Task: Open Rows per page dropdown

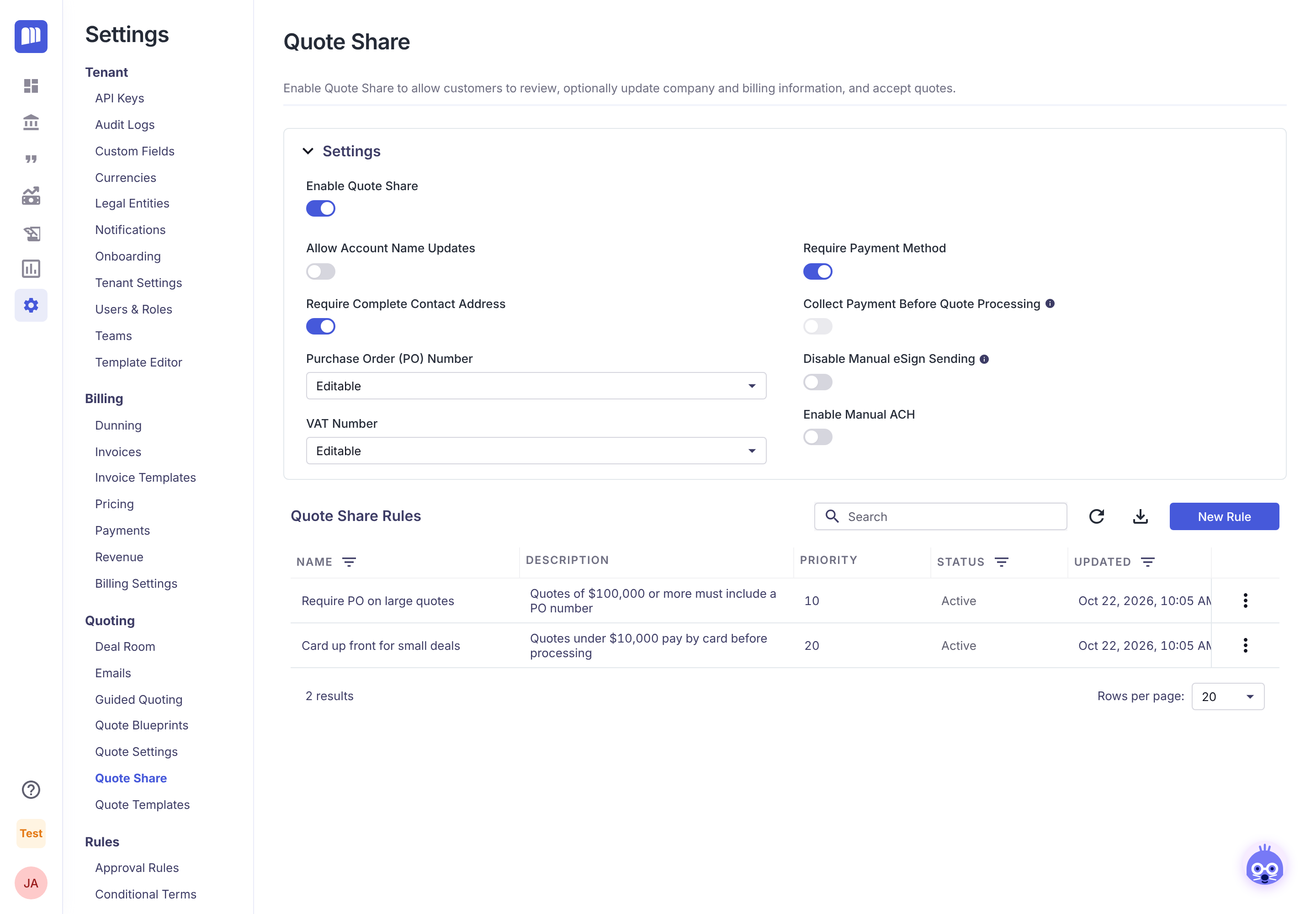Action: (1228, 696)
